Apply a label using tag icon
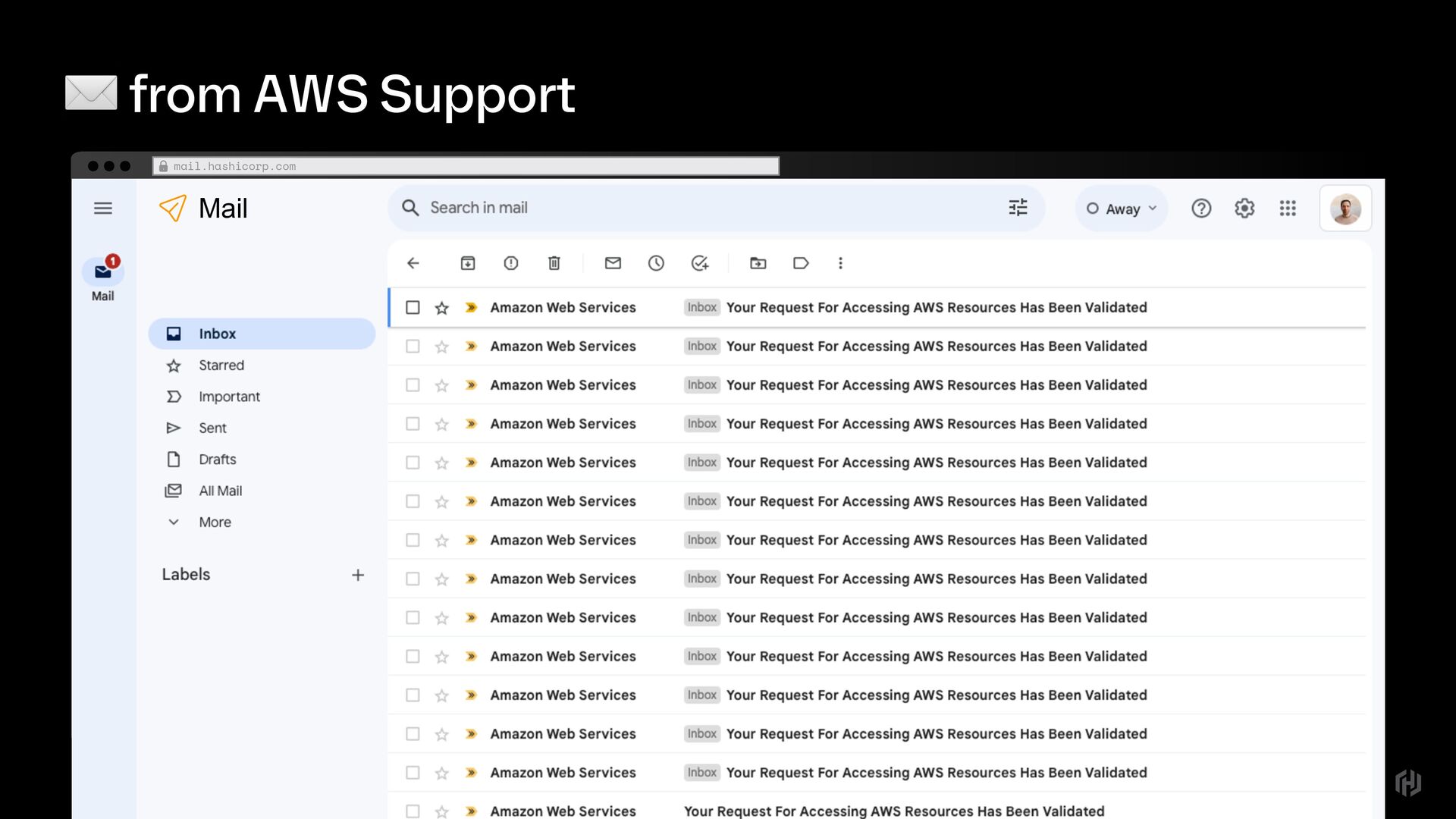1456x819 pixels. click(801, 263)
